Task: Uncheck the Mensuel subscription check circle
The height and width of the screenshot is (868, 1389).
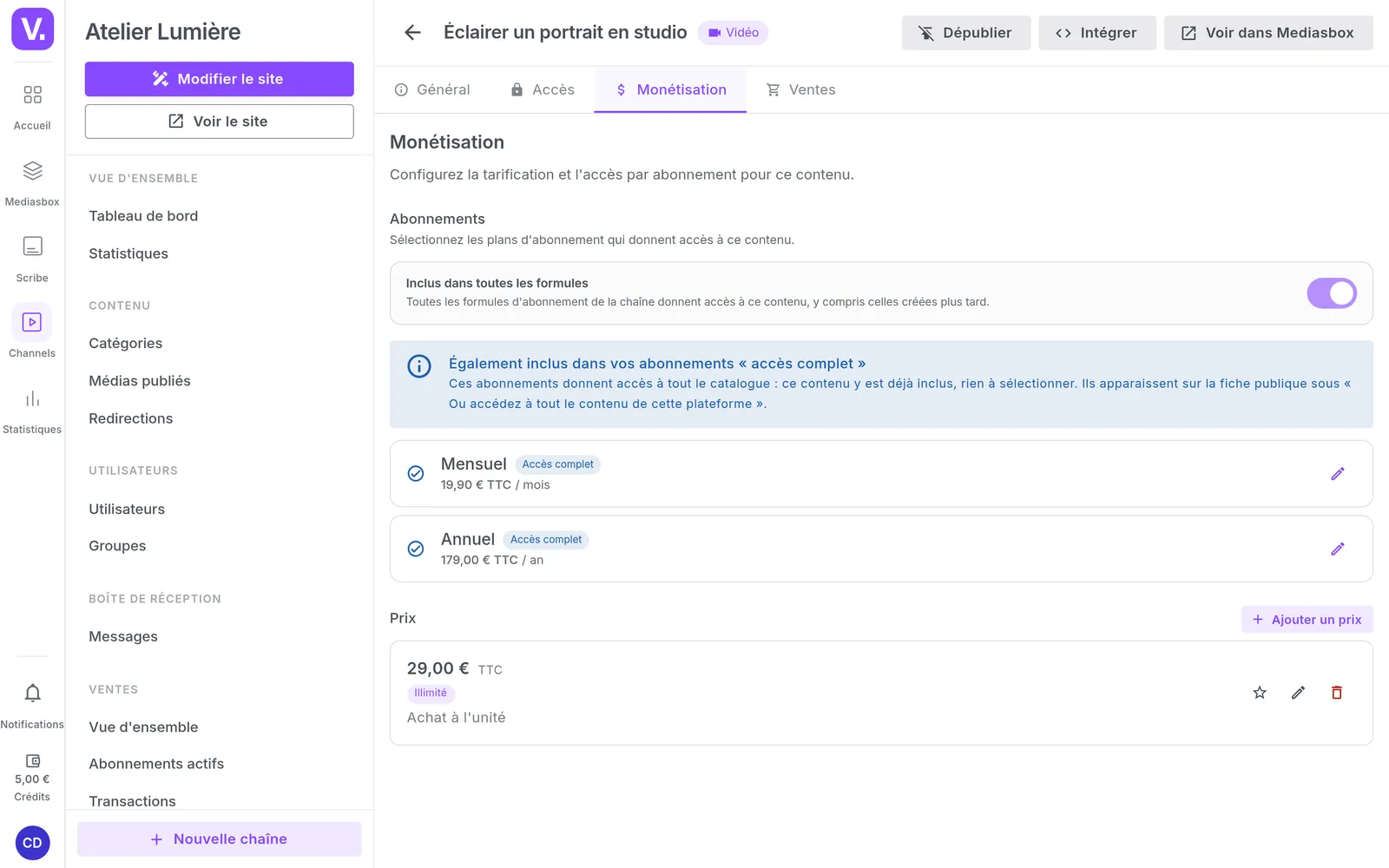Action: pyautogui.click(x=416, y=474)
